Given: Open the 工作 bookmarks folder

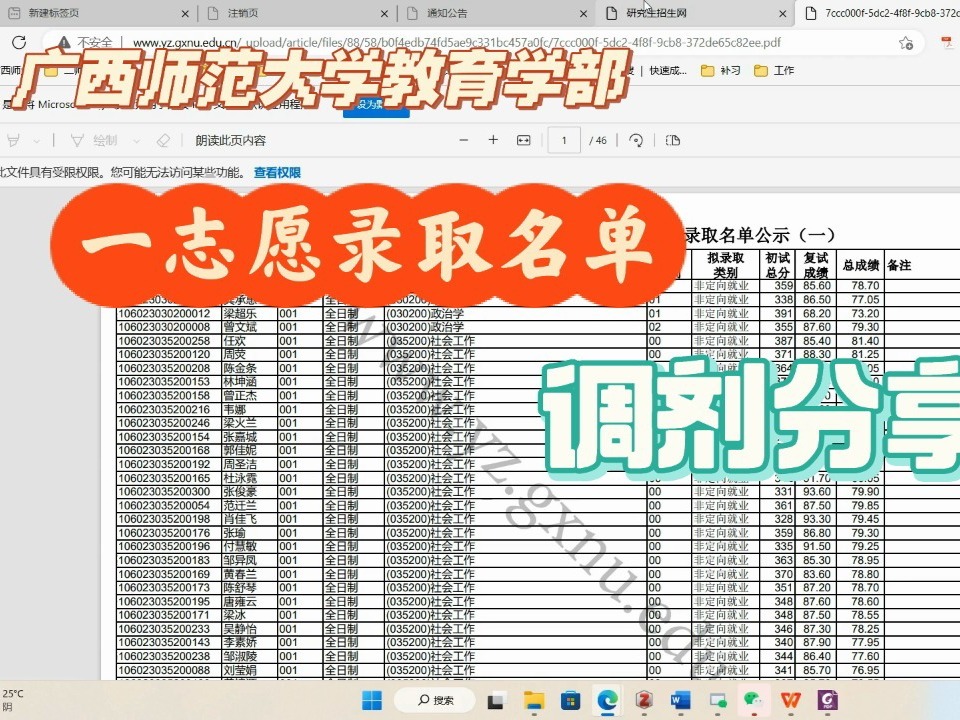Looking at the screenshot, I should coord(774,70).
